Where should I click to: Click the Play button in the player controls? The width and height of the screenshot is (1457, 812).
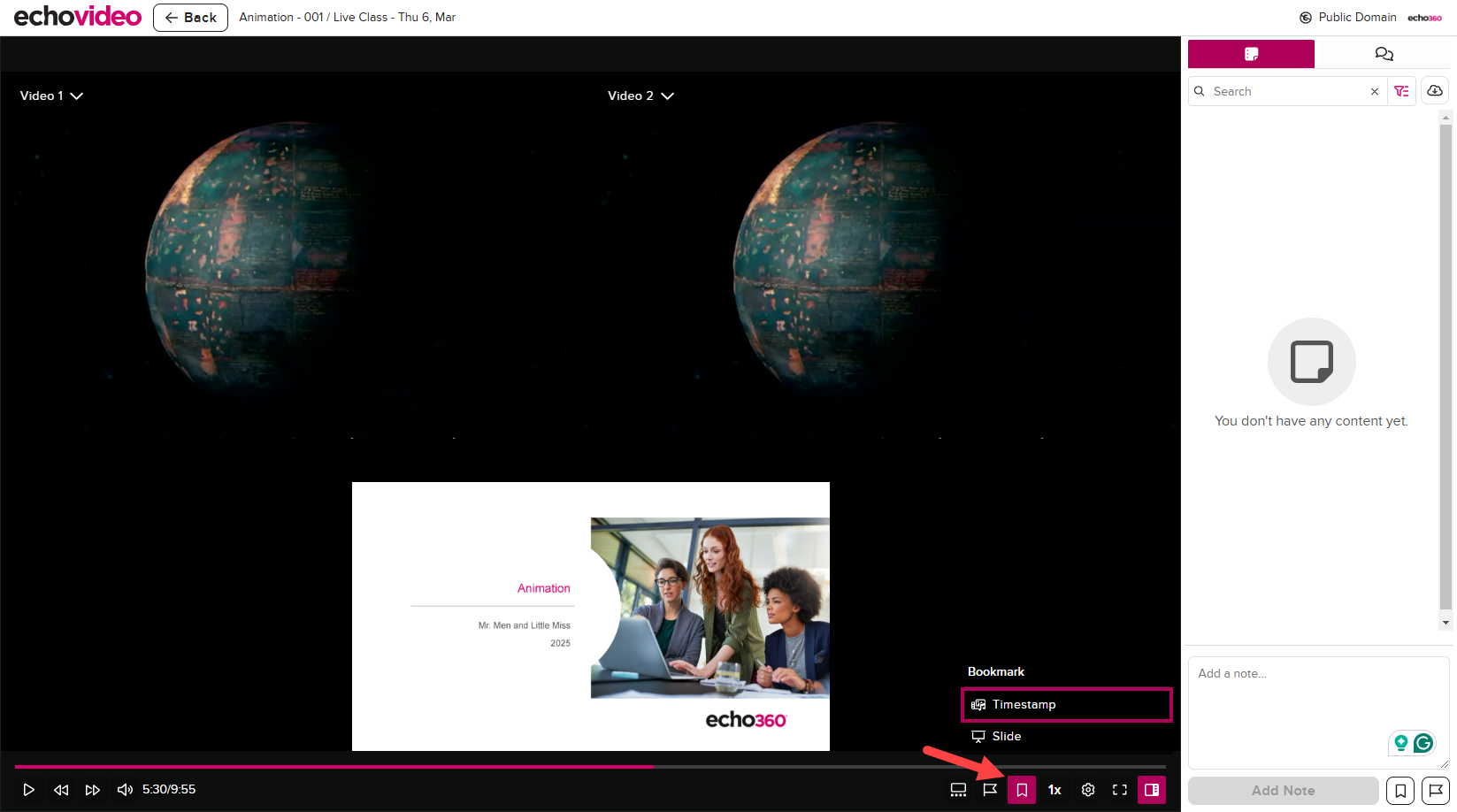coord(28,790)
